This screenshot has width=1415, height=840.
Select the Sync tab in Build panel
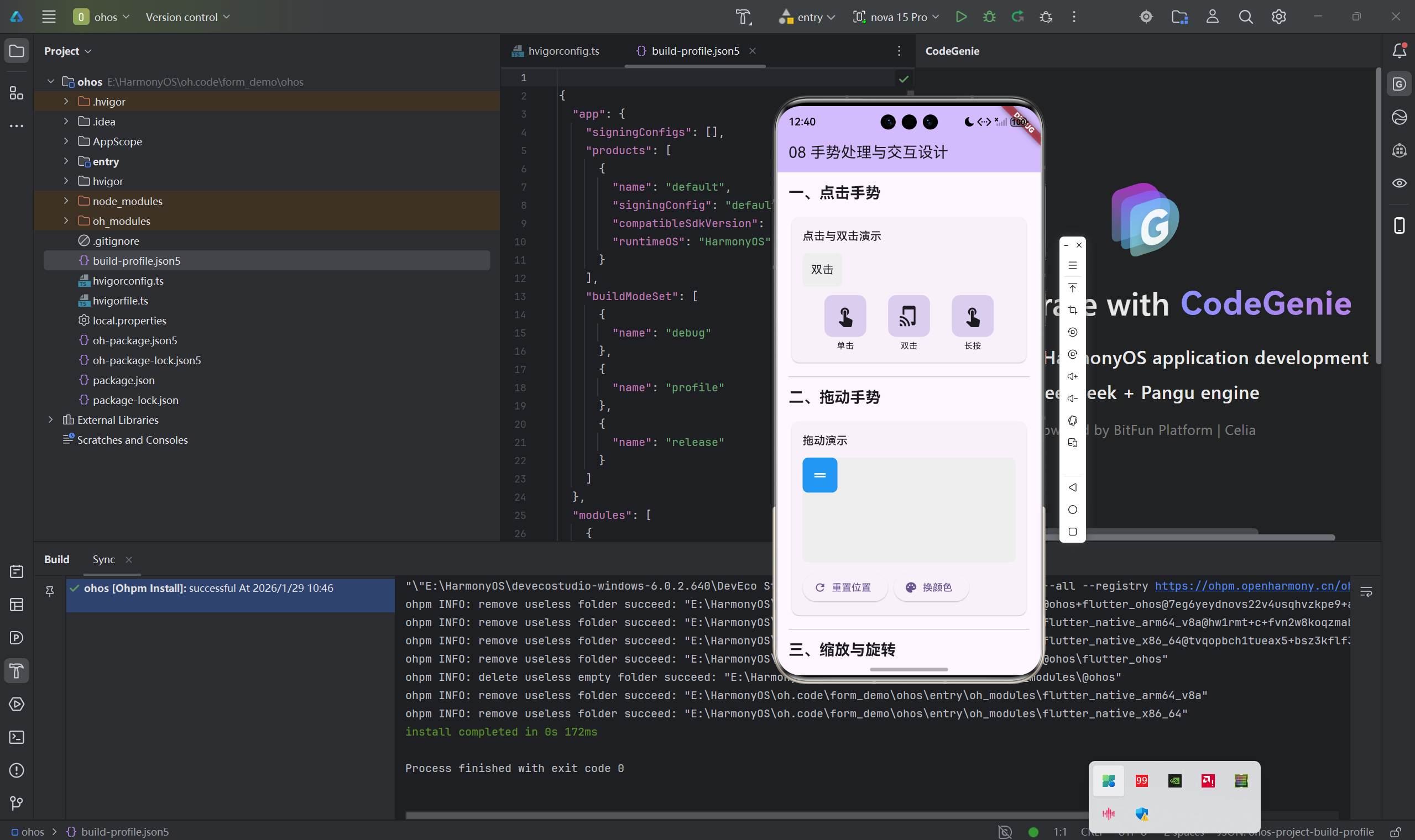pyautogui.click(x=103, y=559)
